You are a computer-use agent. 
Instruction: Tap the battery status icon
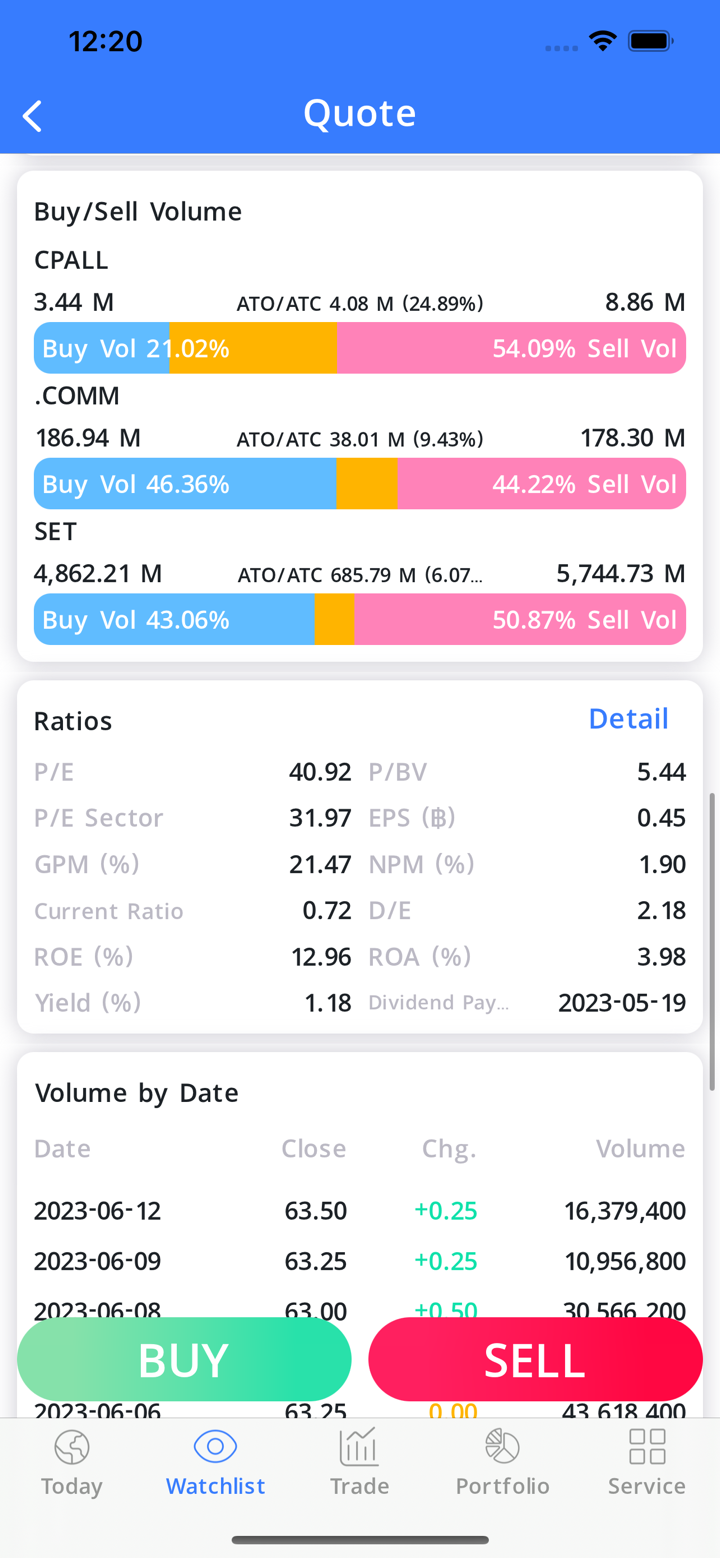pos(650,42)
